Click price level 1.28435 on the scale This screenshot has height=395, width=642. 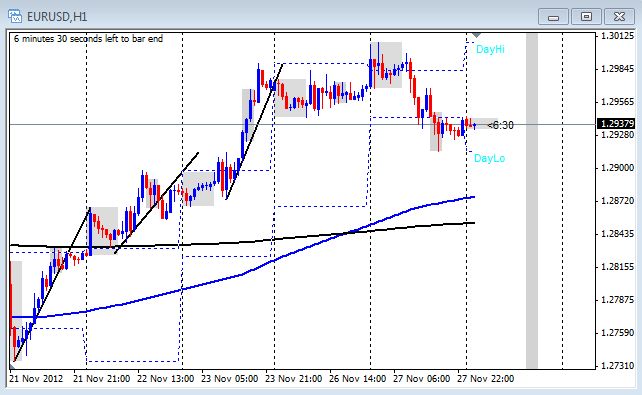point(617,234)
